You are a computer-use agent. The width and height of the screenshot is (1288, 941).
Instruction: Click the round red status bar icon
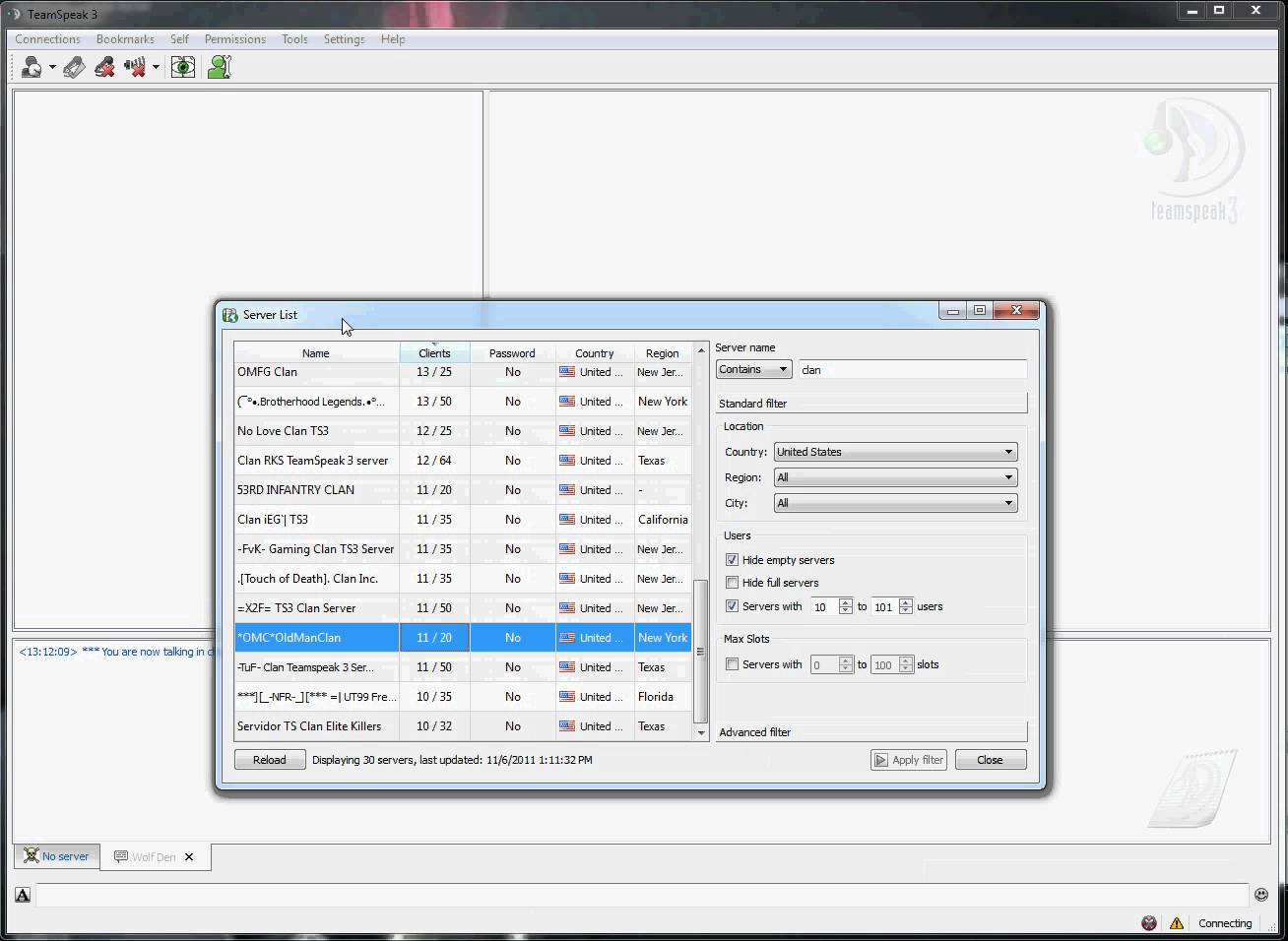[1149, 923]
